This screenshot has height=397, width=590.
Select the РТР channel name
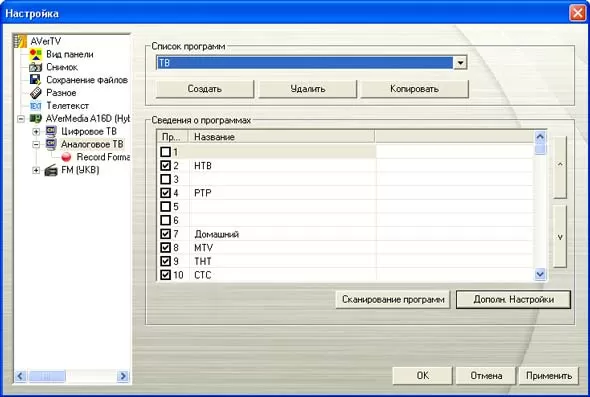[203, 193]
